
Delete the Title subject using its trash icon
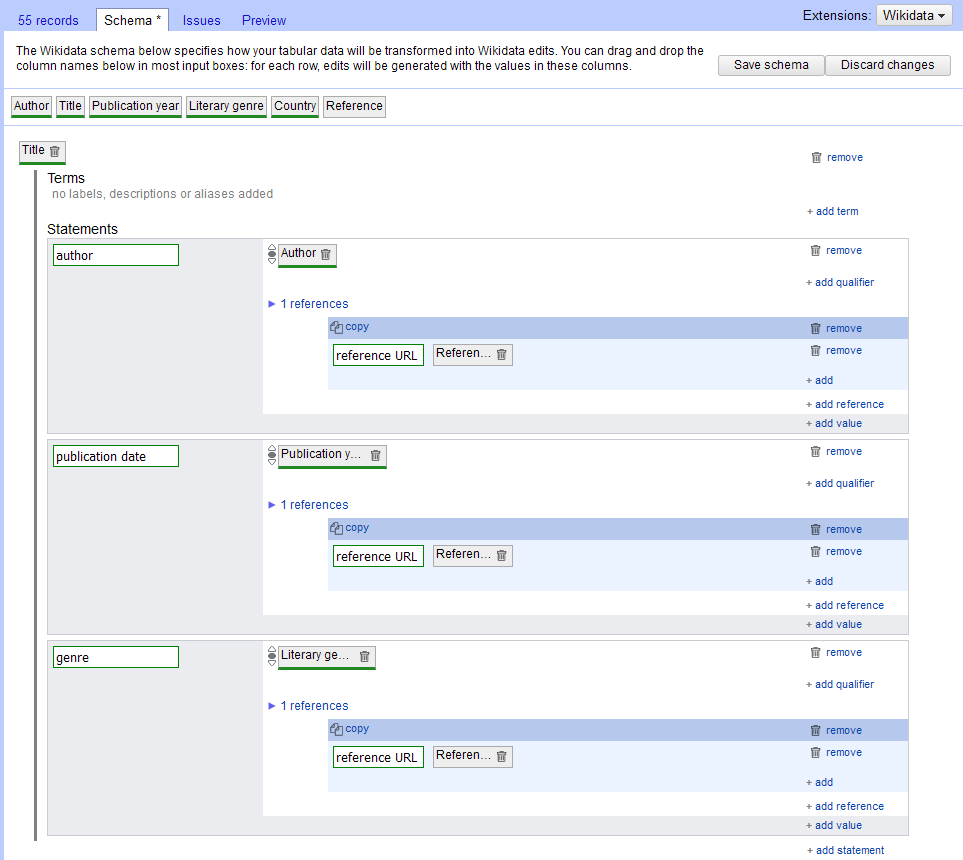coord(56,152)
